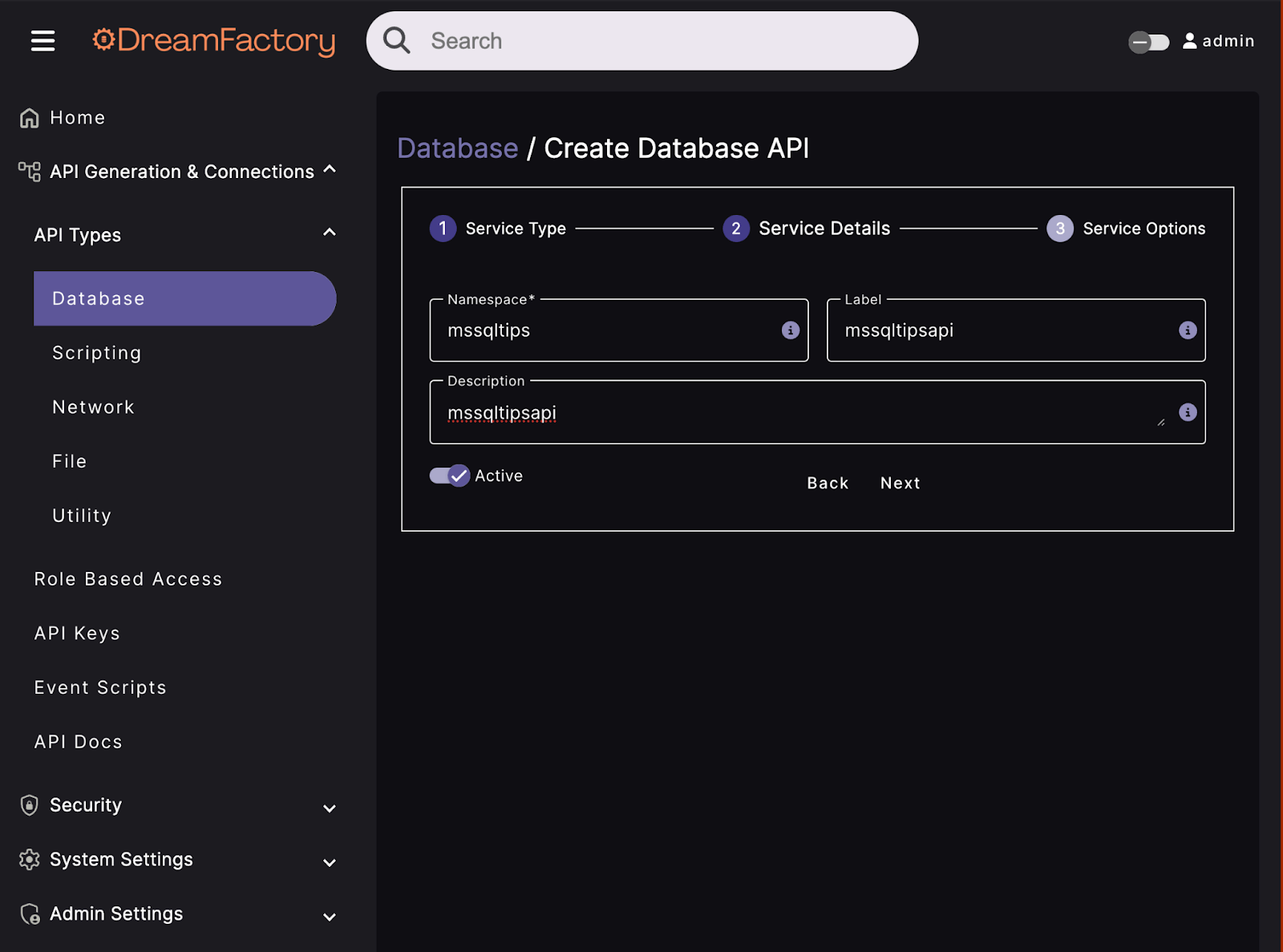The width and height of the screenshot is (1283, 952).
Task: Disable the Active toggle
Action: (450, 476)
